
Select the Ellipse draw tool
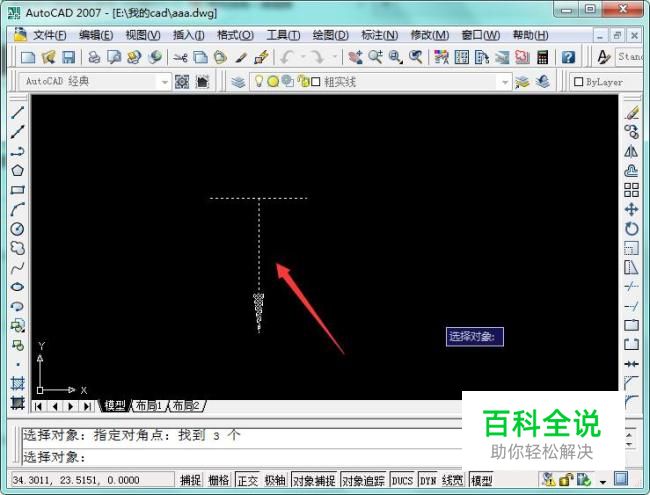click(x=17, y=287)
